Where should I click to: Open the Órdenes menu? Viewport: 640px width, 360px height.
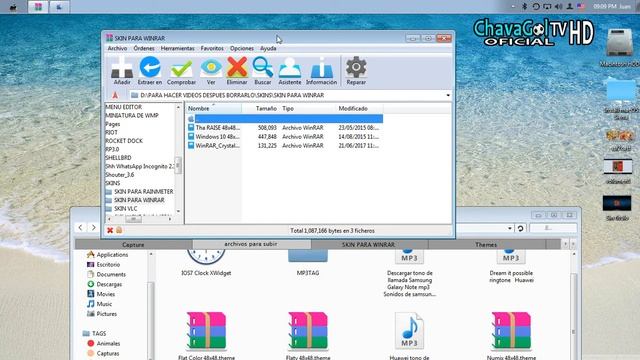tap(144, 48)
